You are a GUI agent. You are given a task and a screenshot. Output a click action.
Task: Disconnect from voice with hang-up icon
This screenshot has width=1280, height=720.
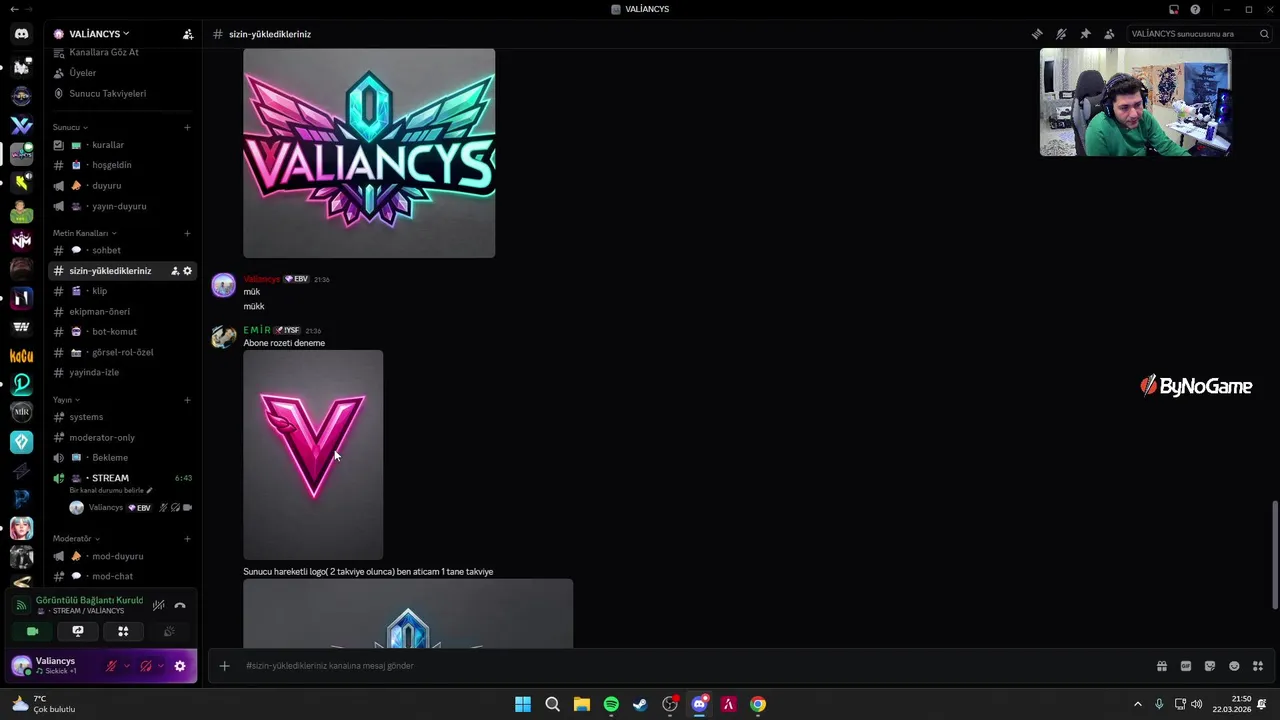180,605
